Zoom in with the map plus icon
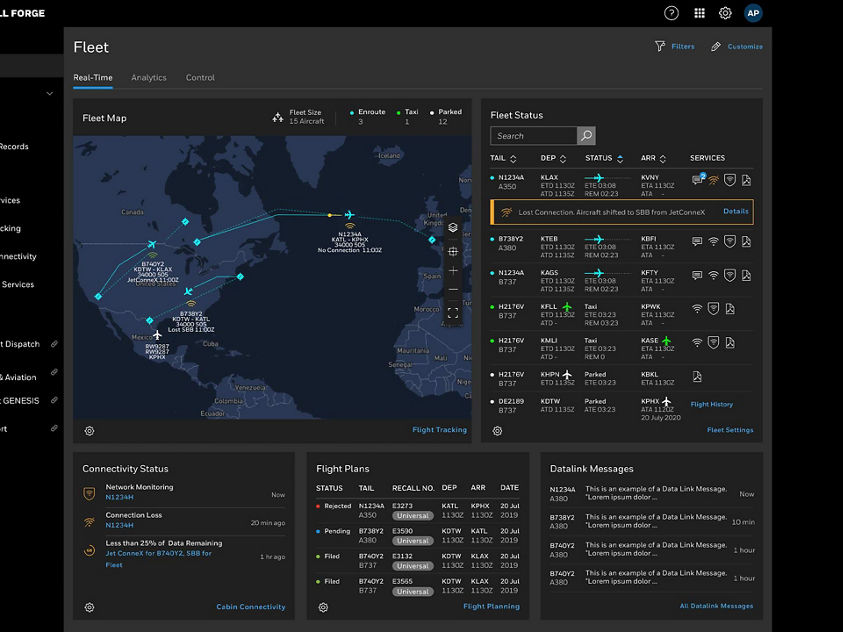This screenshot has height=632, width=843. (x=453, y=270)
